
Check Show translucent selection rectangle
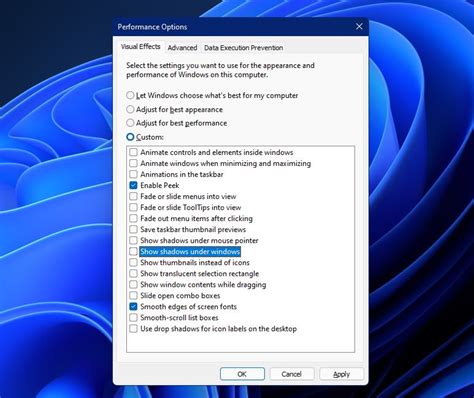pos(133,273)
